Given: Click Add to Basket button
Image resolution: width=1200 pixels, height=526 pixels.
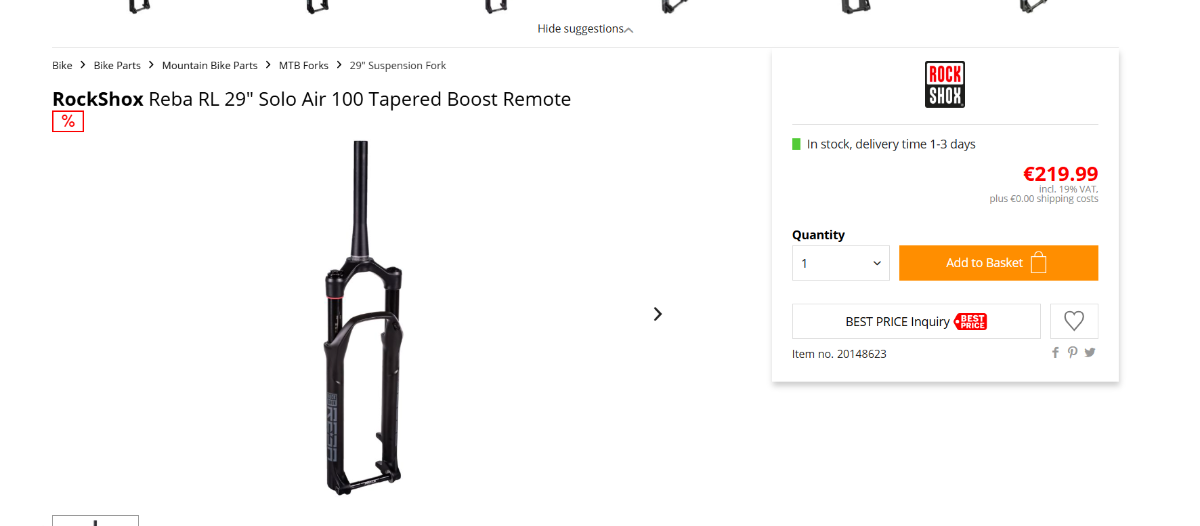Looking at the screenshot, I should (x=998, y=263).
